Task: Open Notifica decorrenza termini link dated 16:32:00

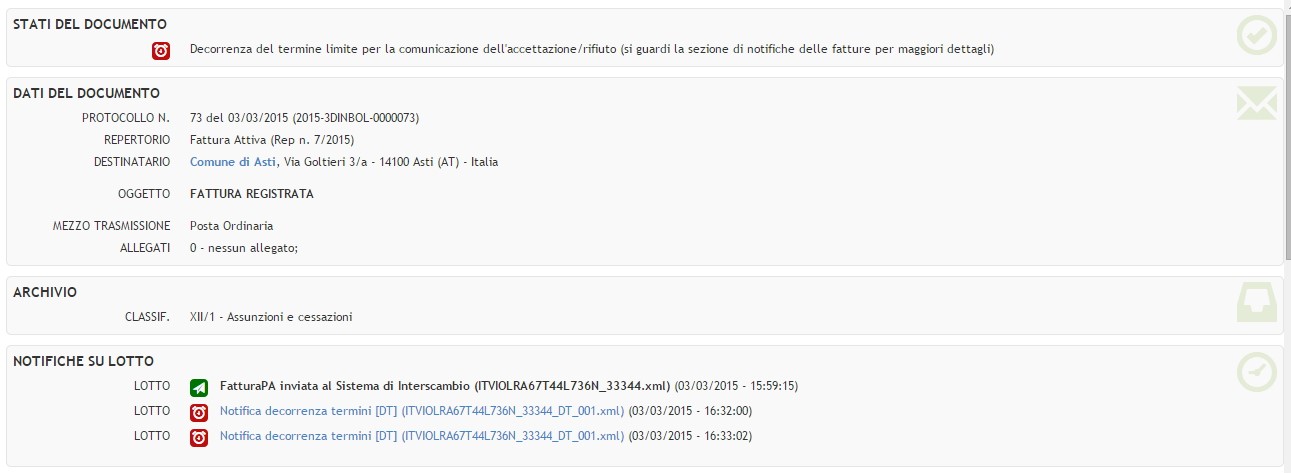Action: tap(422, 411)
